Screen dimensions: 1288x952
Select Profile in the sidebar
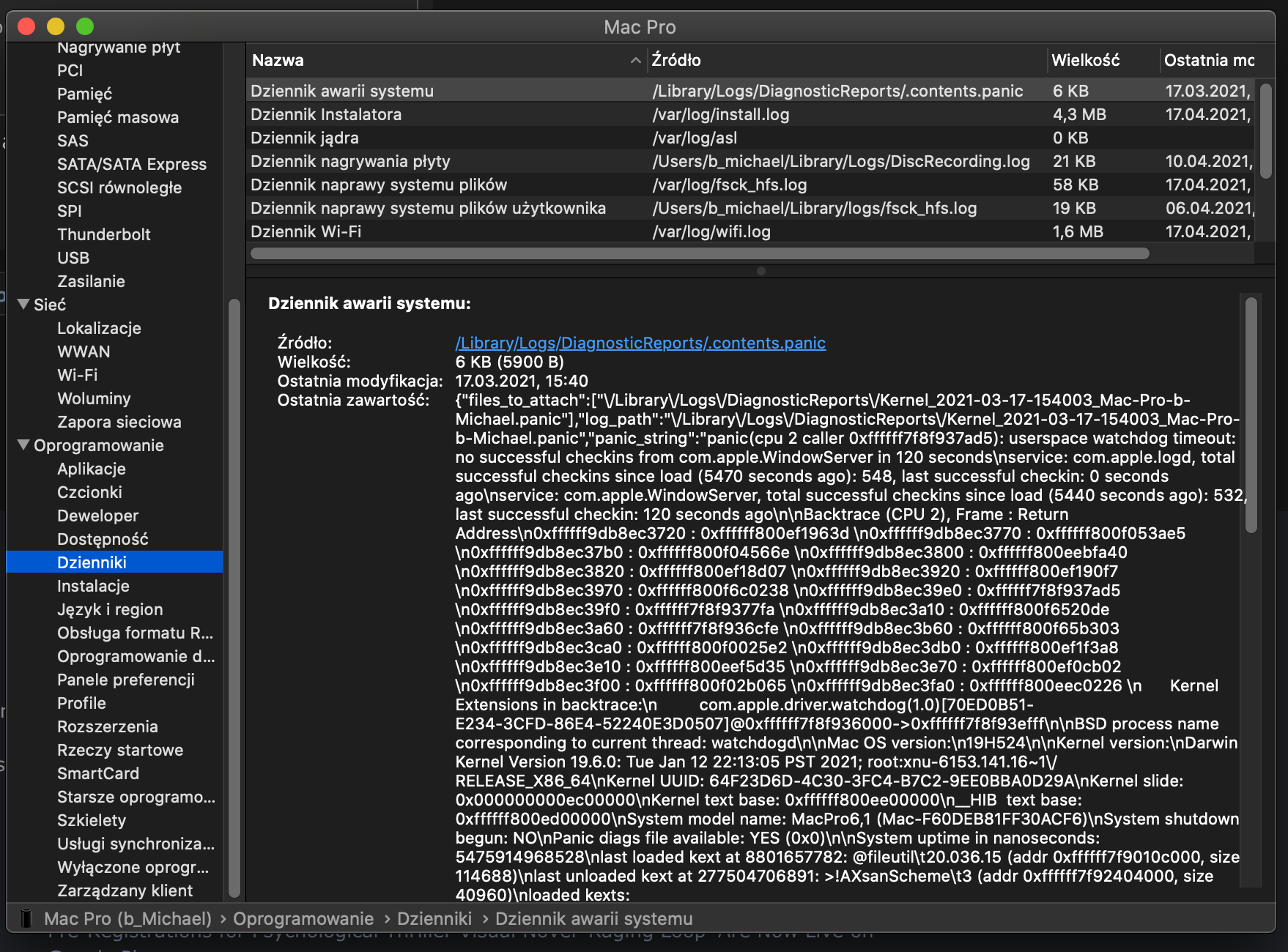coord(81,703)
